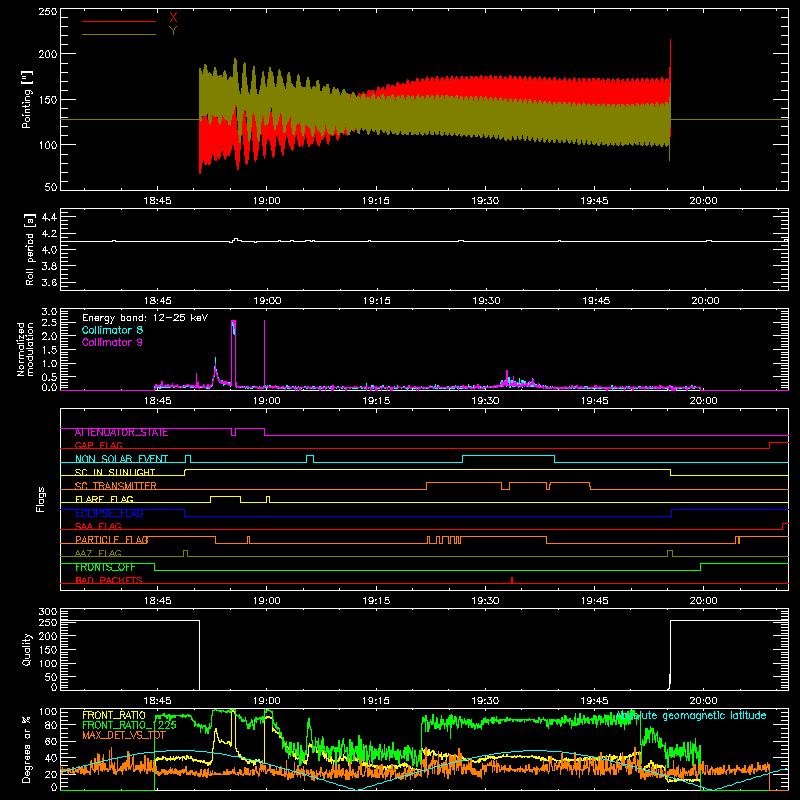Click the green FRONT_RATIO_1225 legend entry
The image size is (800, 800).
coord(130,725)
